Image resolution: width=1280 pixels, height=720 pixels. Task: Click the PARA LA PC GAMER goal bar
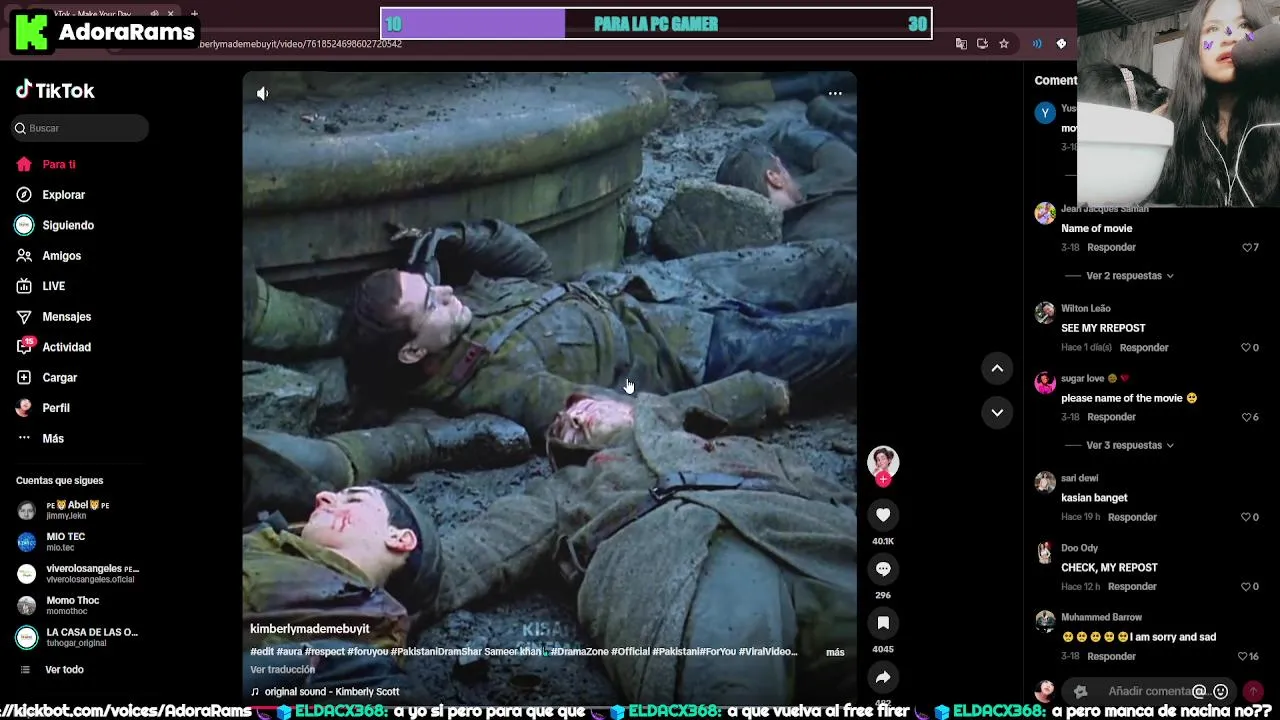click(656, 24)
